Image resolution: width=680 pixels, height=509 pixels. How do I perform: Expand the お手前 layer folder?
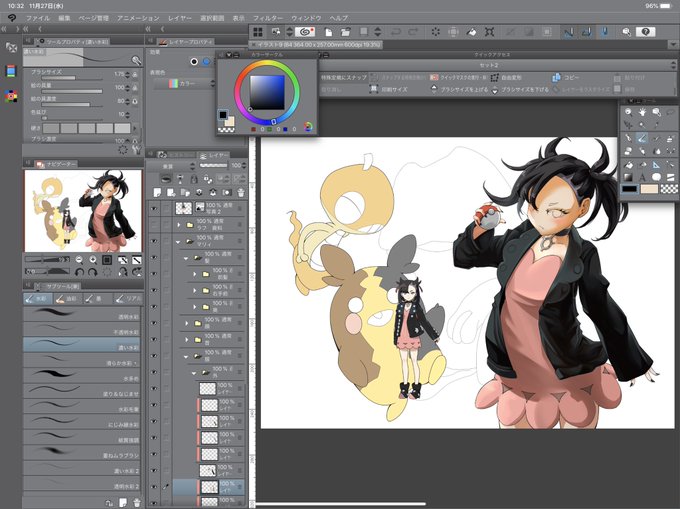coord(195,290)
